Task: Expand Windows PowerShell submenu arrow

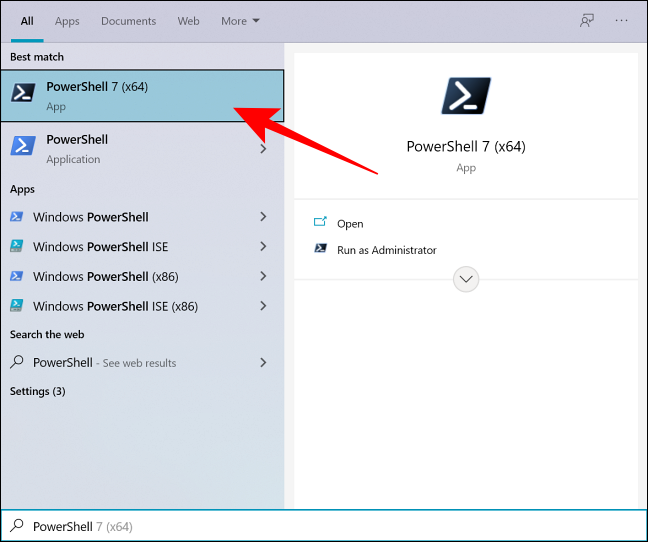Action: [263, 217]
